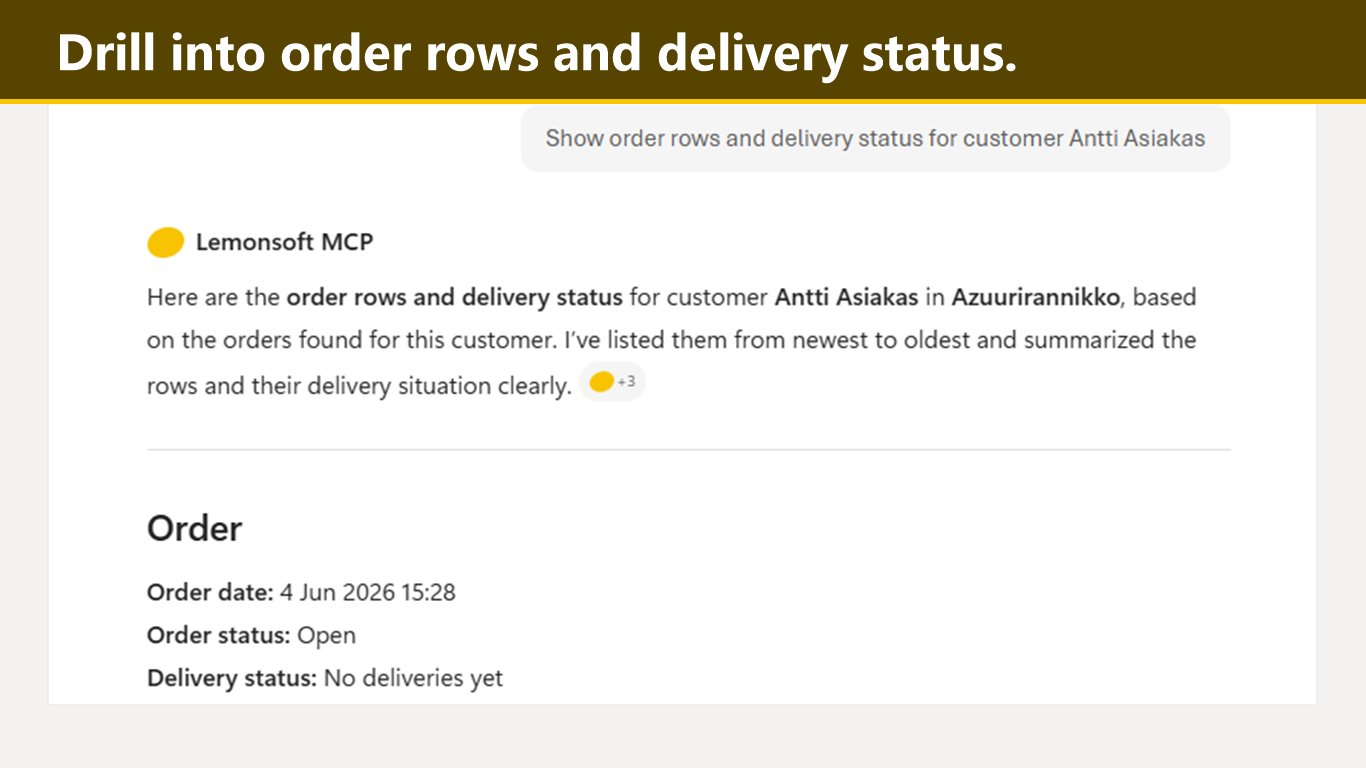
Task: Click 'rows and their delivery situation clearly' line
Action: [x=358, y=385]
